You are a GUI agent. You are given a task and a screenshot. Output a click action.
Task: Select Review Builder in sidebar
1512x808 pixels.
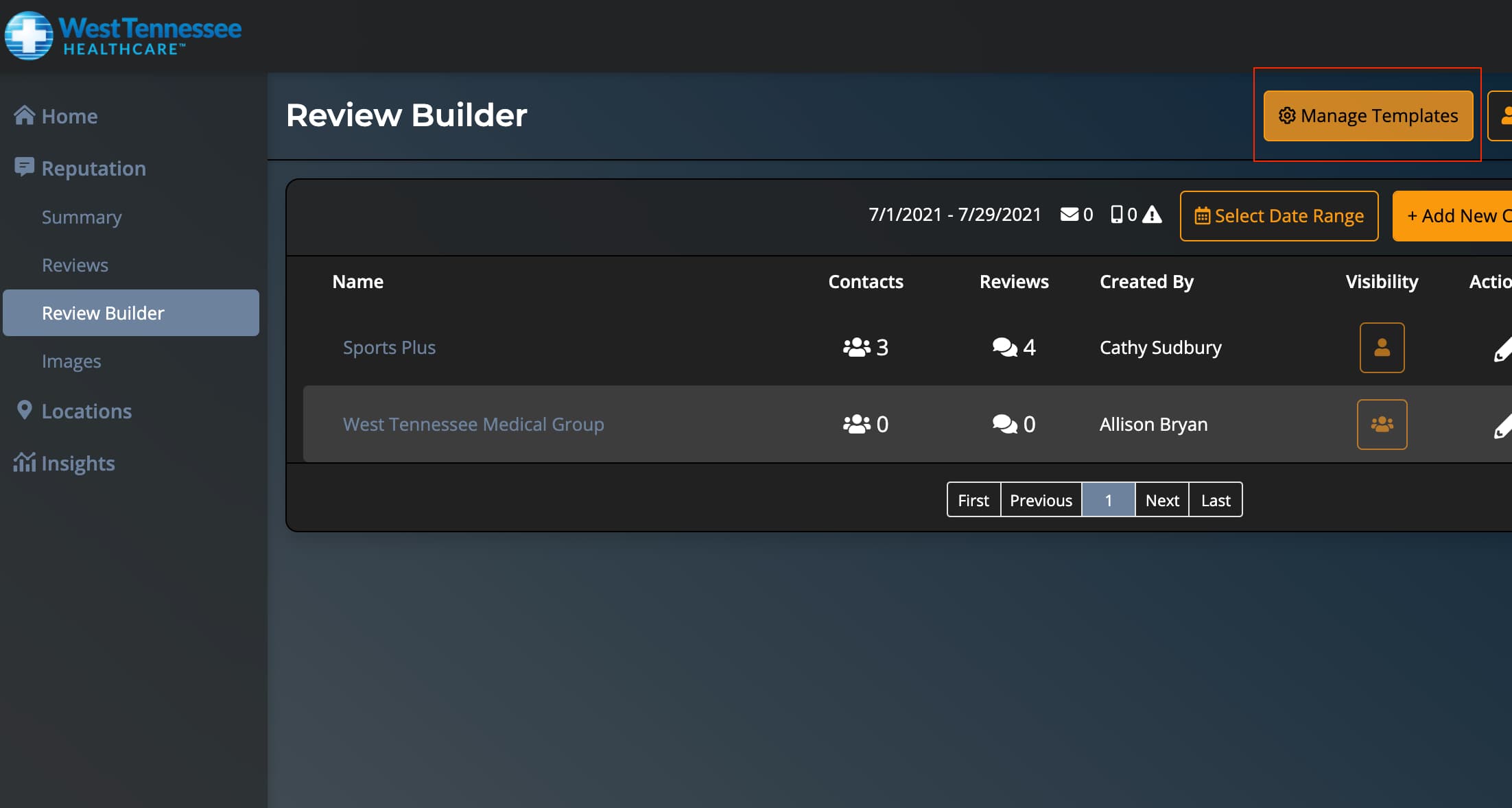click(x=131, y=313)
